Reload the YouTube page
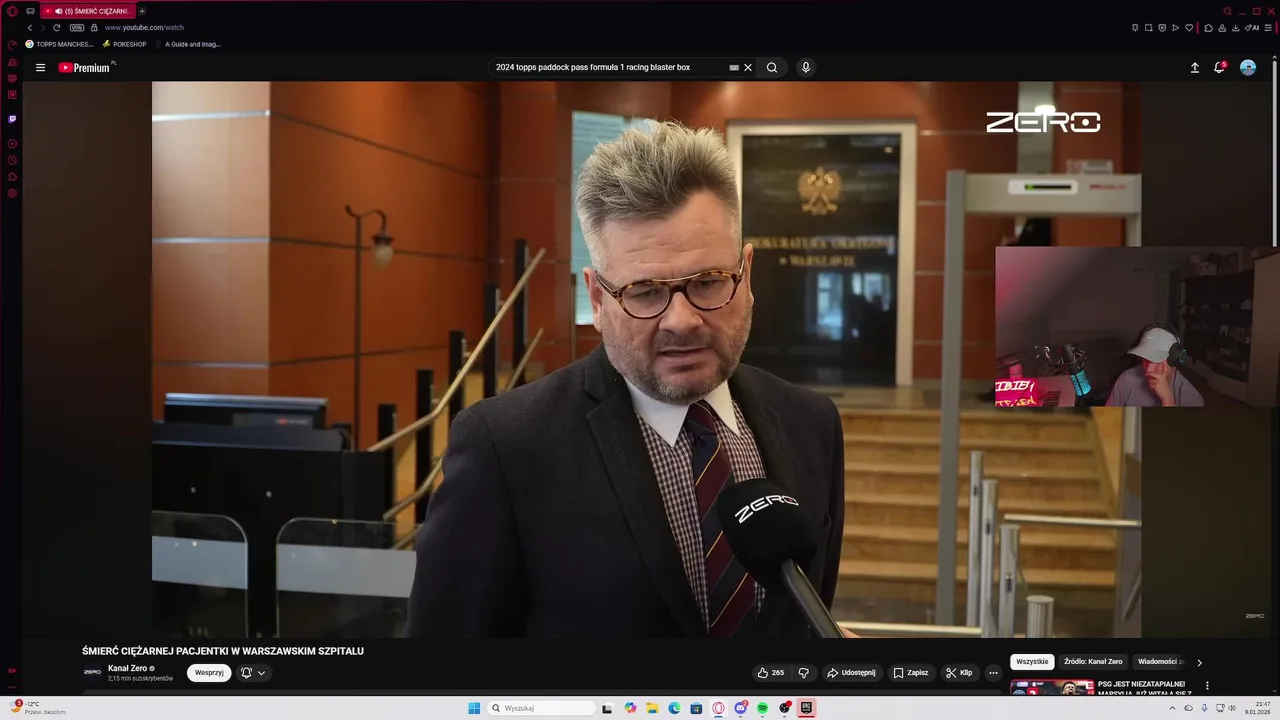The width and height of the screenshot is (1280, 720). pyautogui.click(x=56, y=28)
